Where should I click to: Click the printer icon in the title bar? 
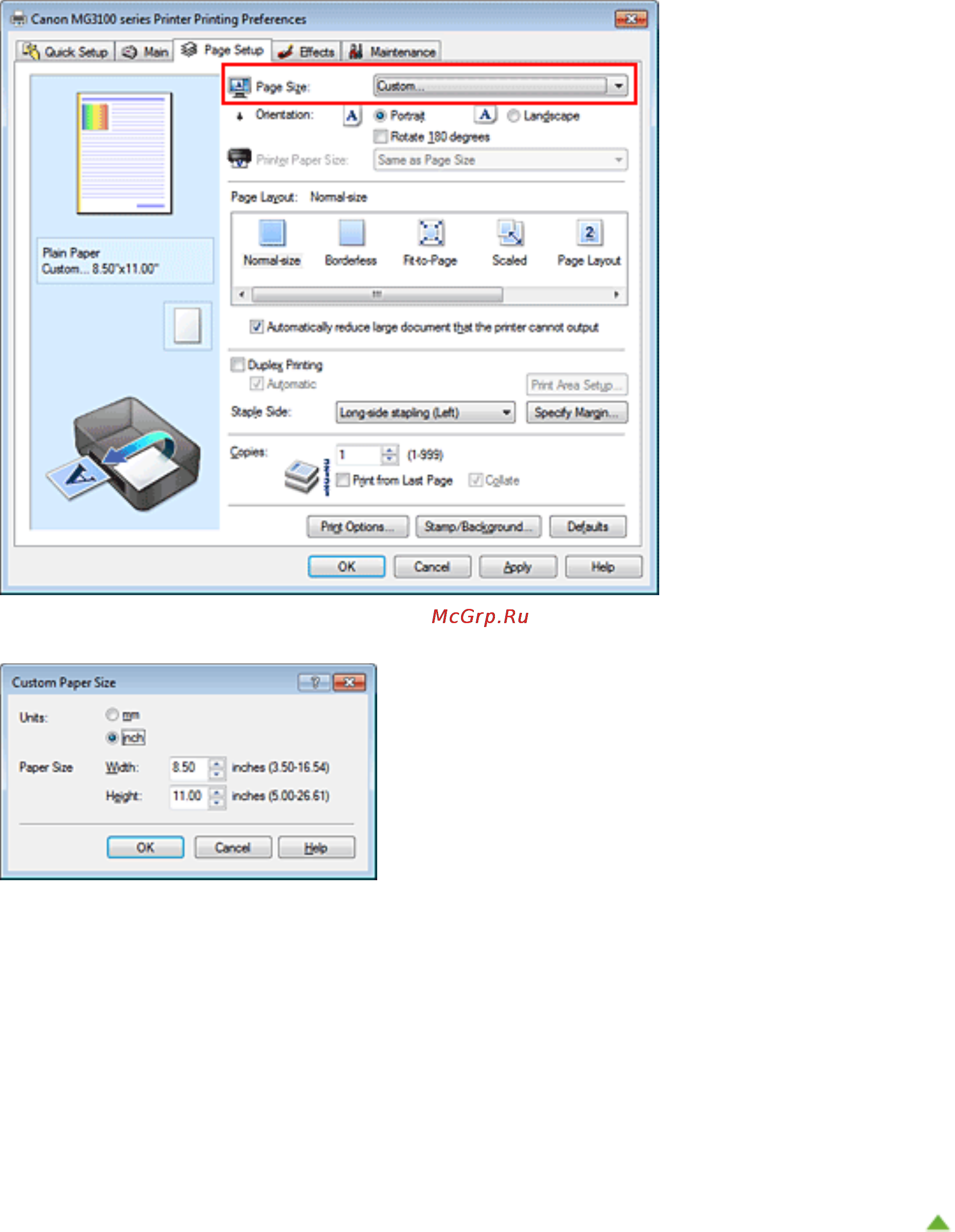[x=18, y=19]
